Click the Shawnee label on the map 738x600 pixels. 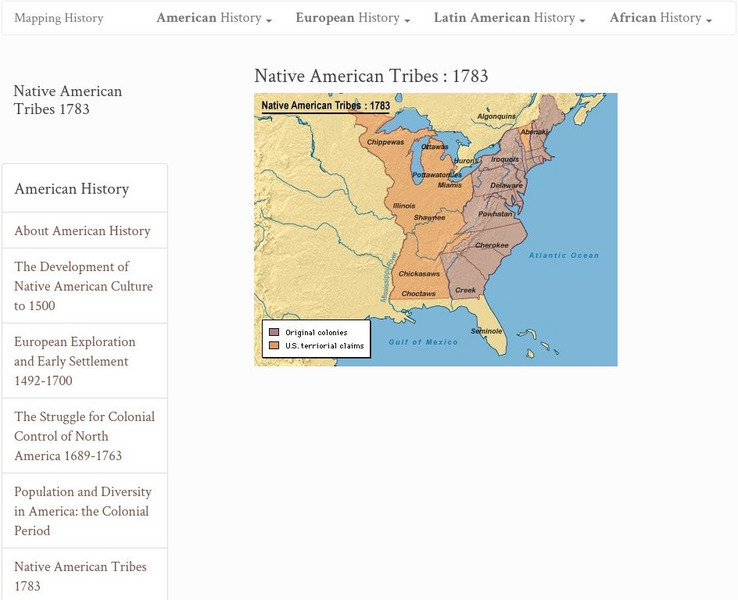[x=429, y=218]
